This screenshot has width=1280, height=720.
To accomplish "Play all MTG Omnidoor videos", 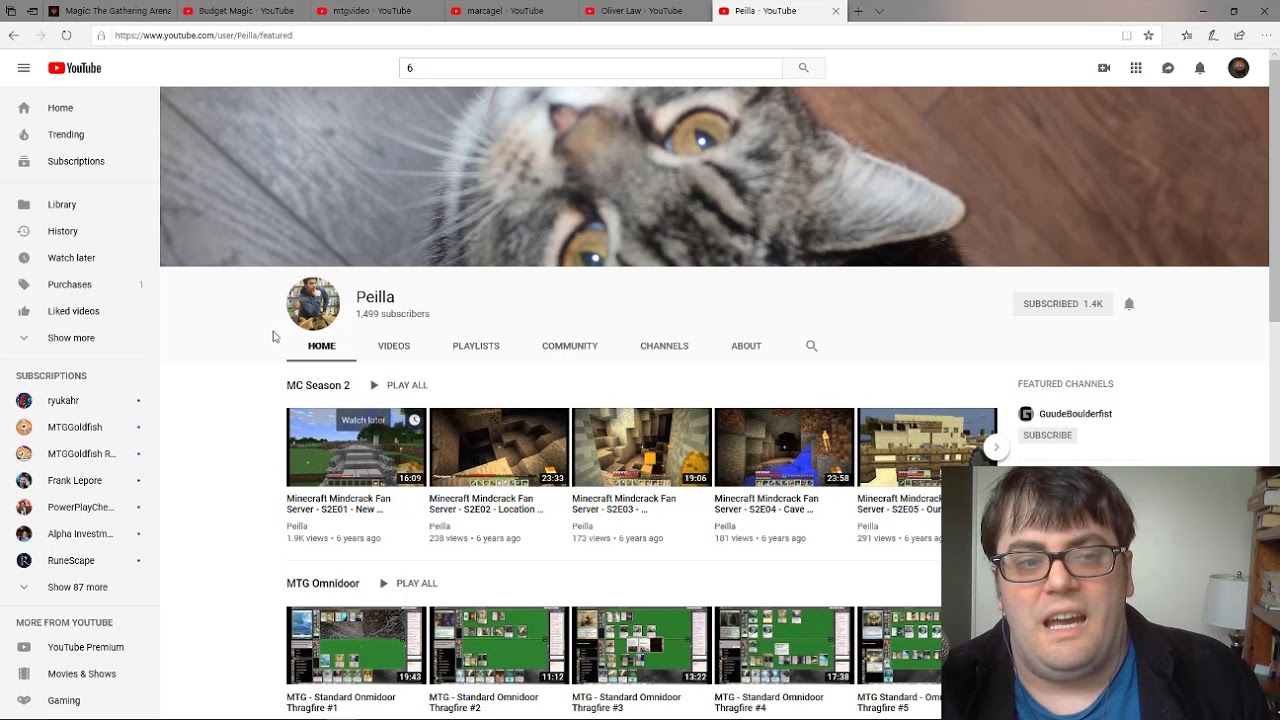I will coord(408,583).
